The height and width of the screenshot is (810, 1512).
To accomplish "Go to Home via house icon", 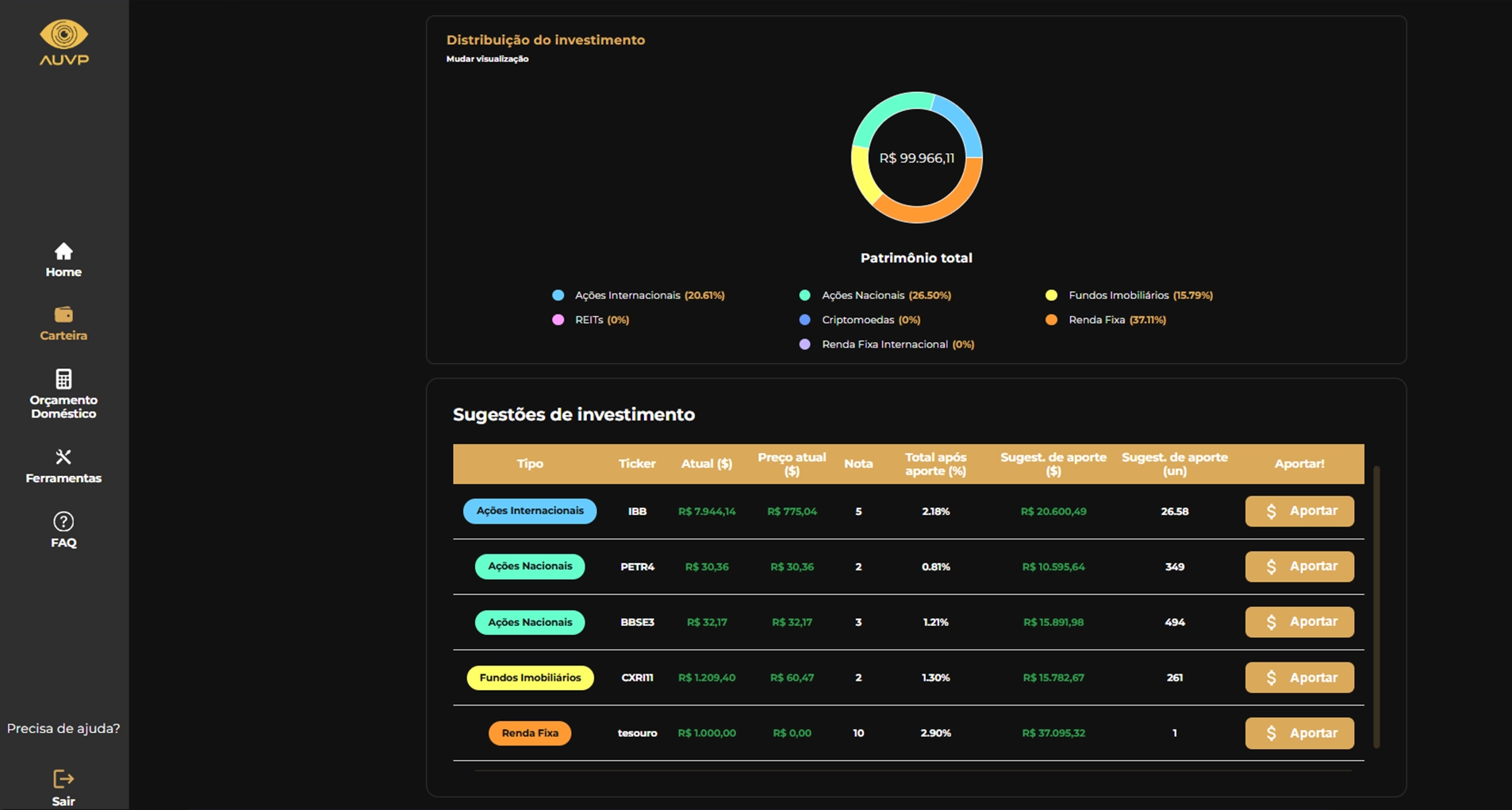I will (63, 251).
